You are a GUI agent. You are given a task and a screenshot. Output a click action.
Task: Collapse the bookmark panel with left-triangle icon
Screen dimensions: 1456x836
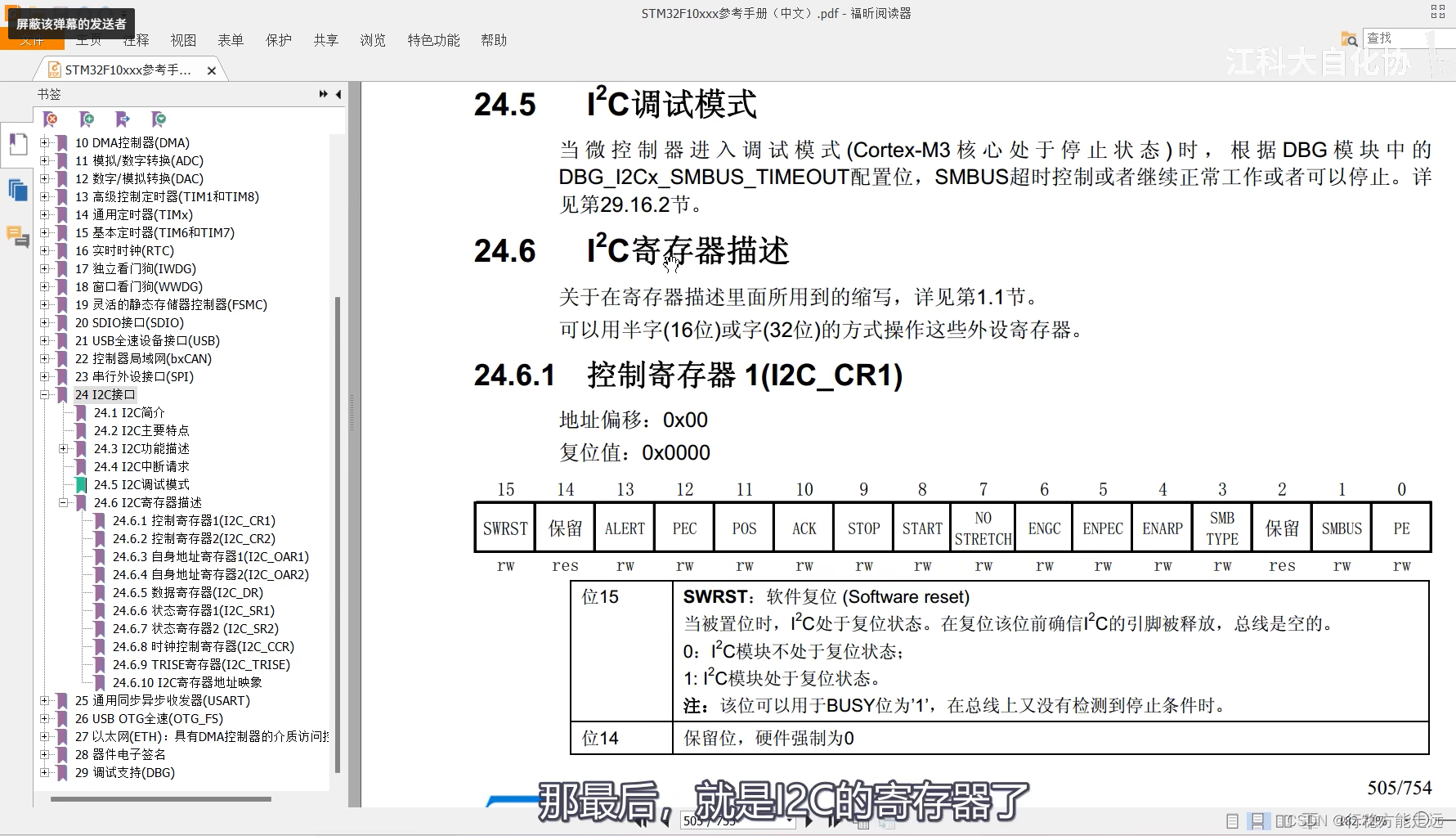(338, 94)
